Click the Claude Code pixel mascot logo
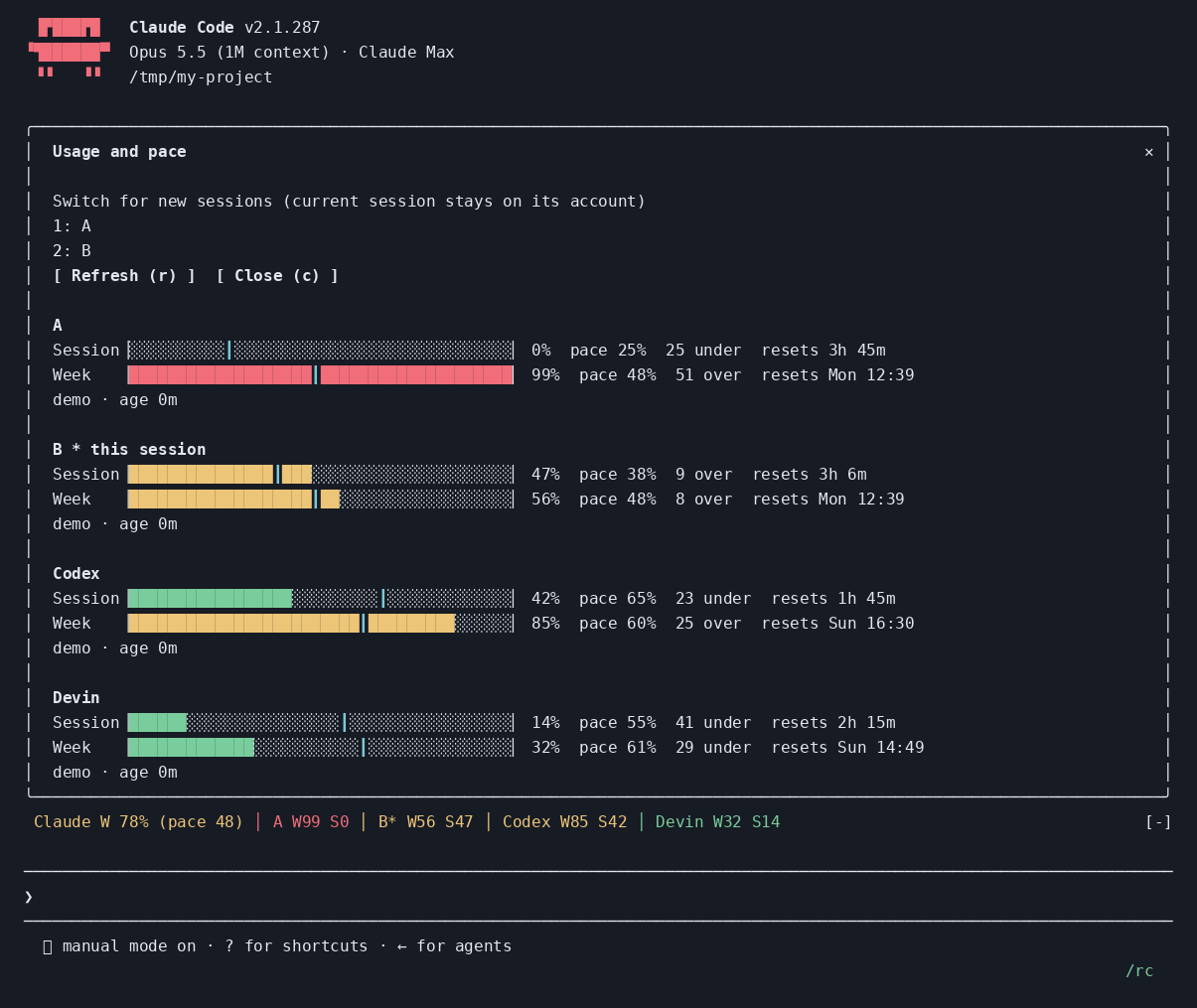Image resolution: width=1197 pixels, height=1008 pixels. [69, 48]
